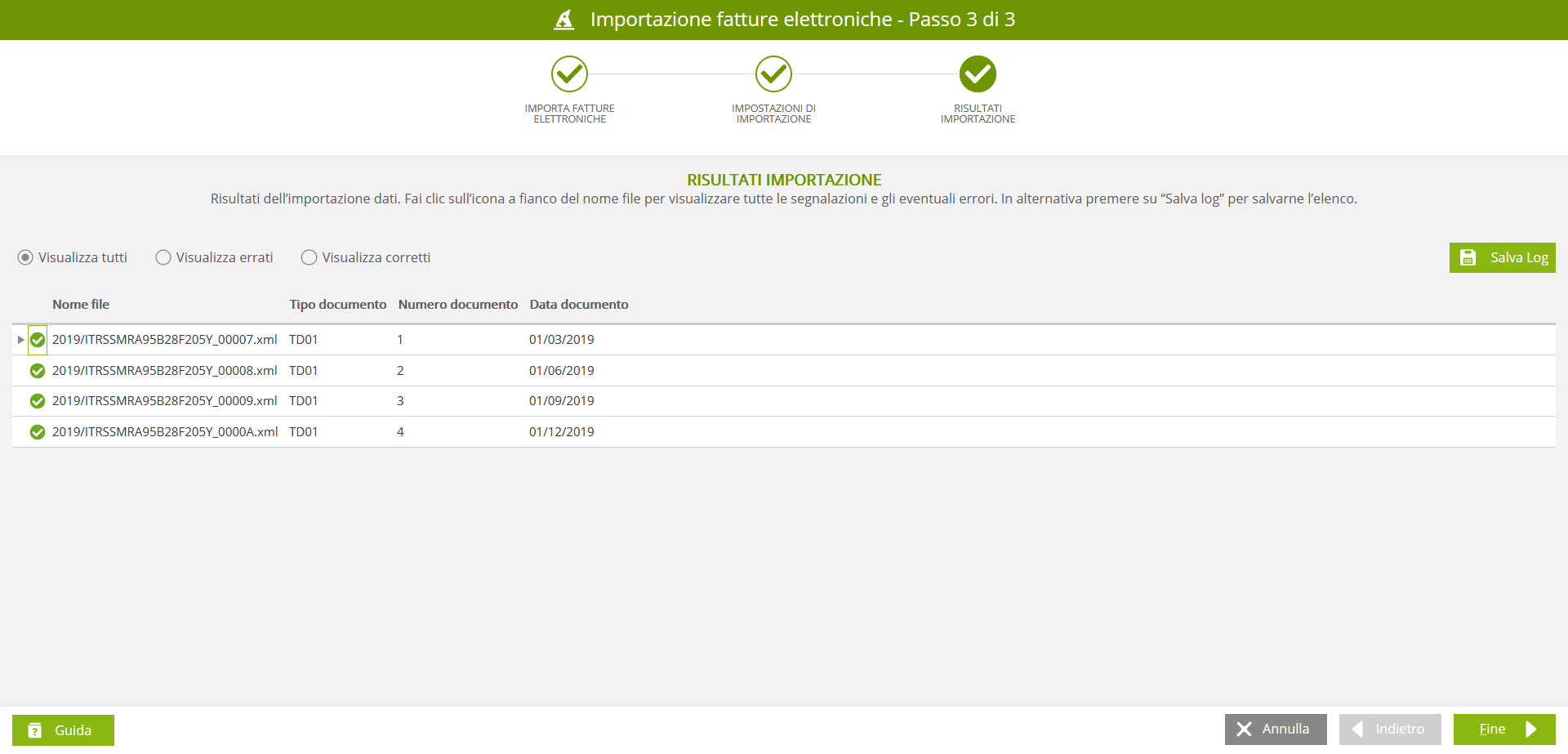Open status icon for file _0000A.xml

point(38,432)
